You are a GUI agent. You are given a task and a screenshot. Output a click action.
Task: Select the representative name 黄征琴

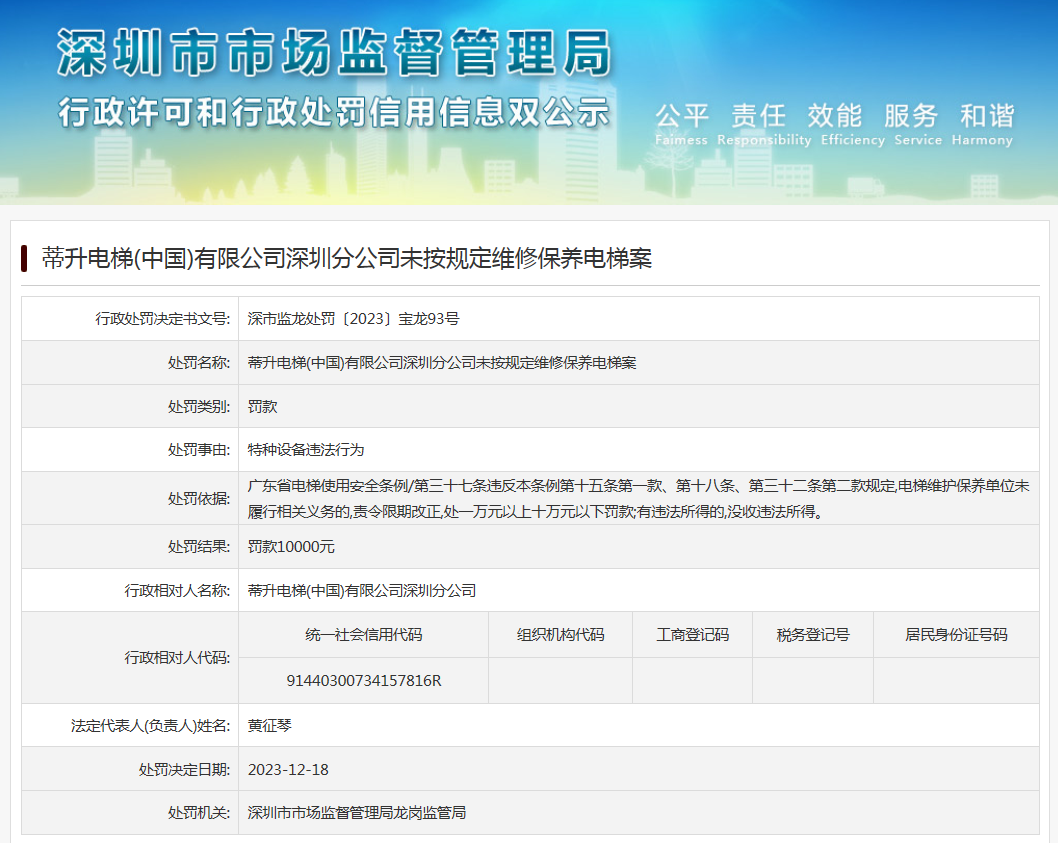click(x=269, y=726)
